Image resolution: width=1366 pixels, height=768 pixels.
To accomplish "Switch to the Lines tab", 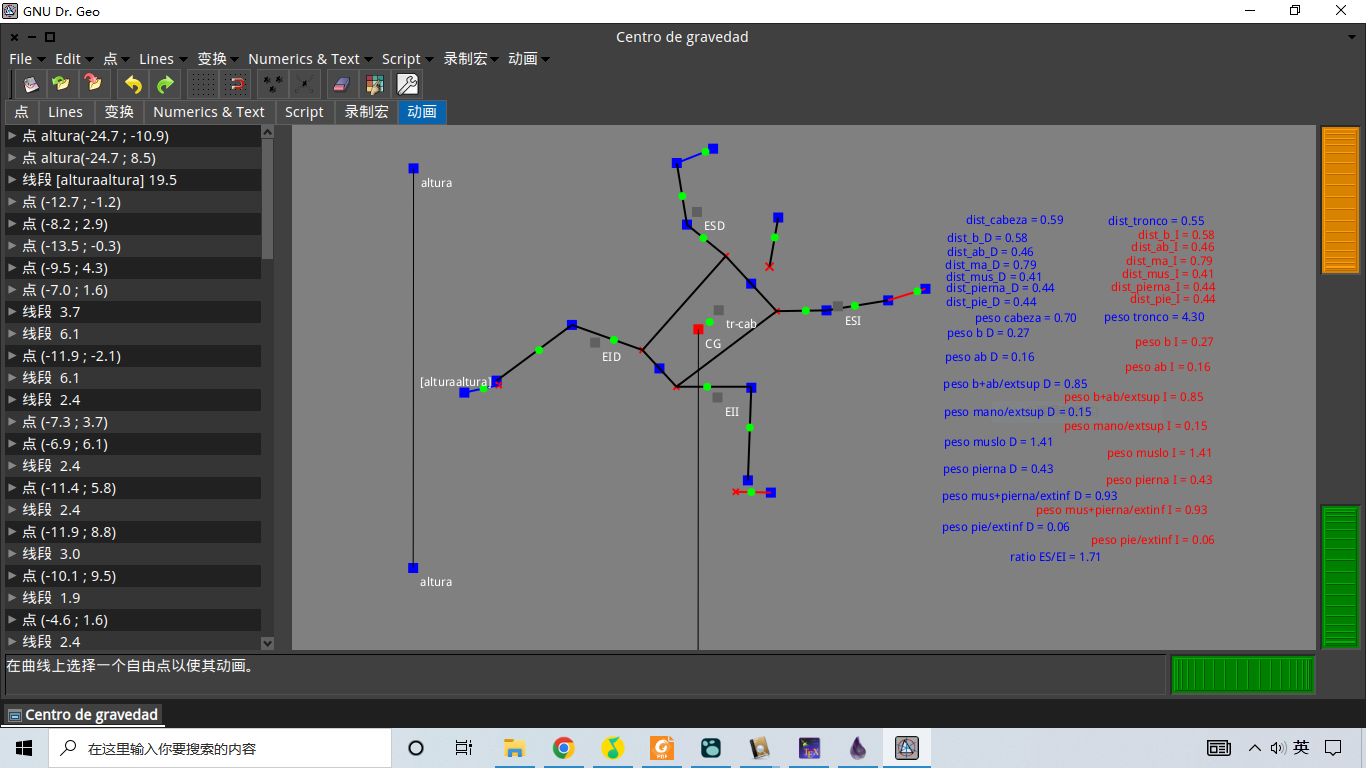I will [x=66, y=112].
